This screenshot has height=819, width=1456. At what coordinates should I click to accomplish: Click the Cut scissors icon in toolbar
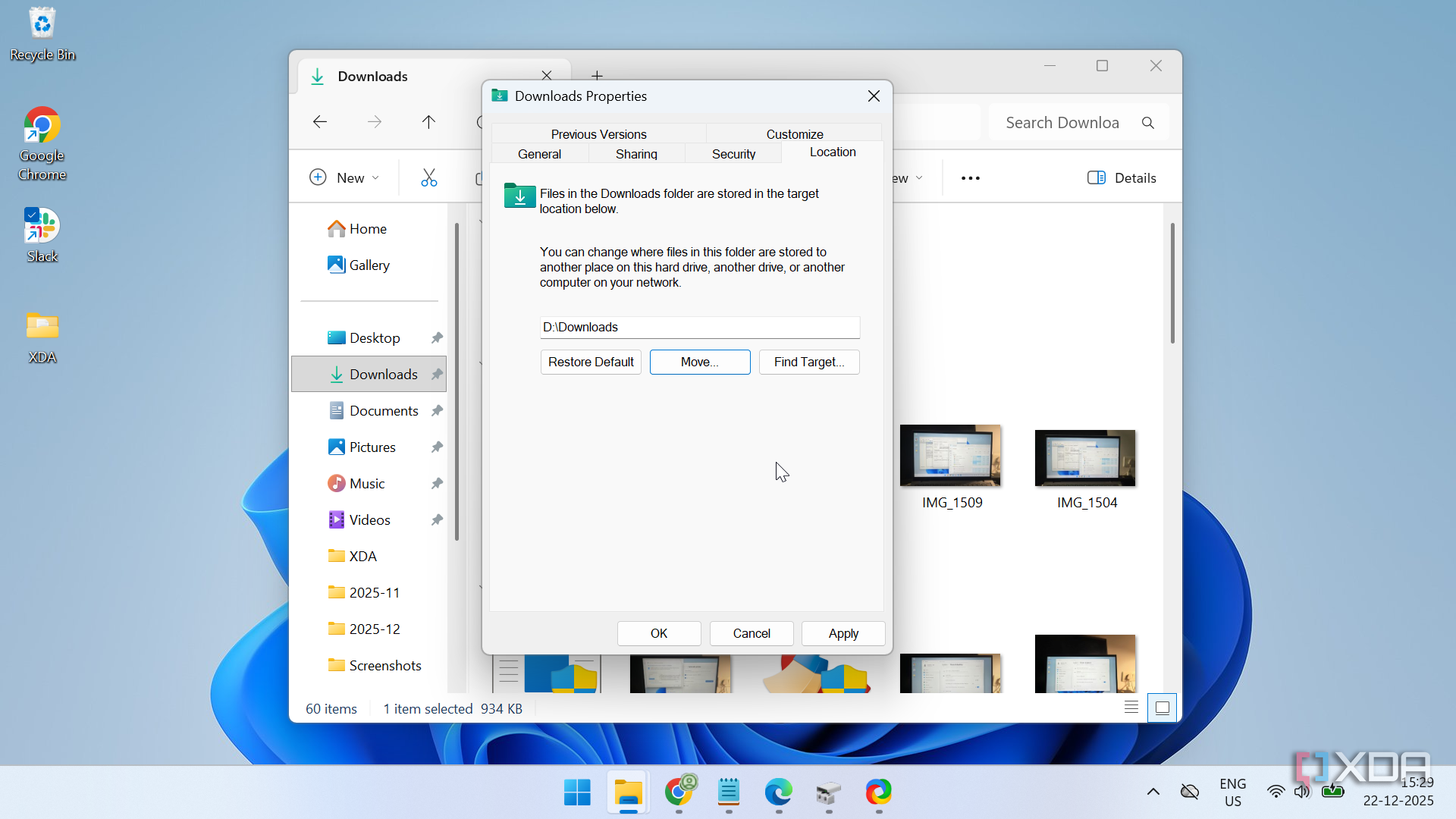coord(428,177)
